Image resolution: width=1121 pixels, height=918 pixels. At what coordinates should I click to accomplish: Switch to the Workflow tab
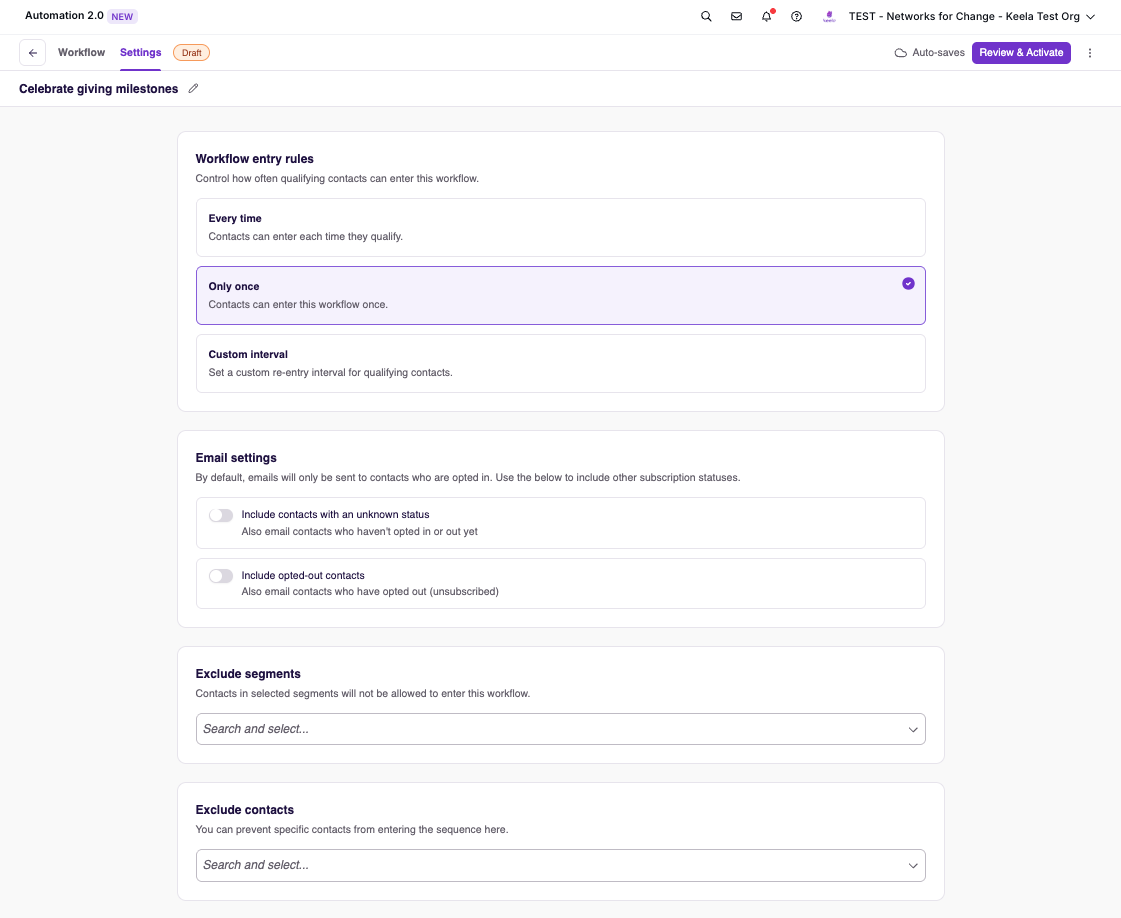pyautogui.click(x=82, y=52)
